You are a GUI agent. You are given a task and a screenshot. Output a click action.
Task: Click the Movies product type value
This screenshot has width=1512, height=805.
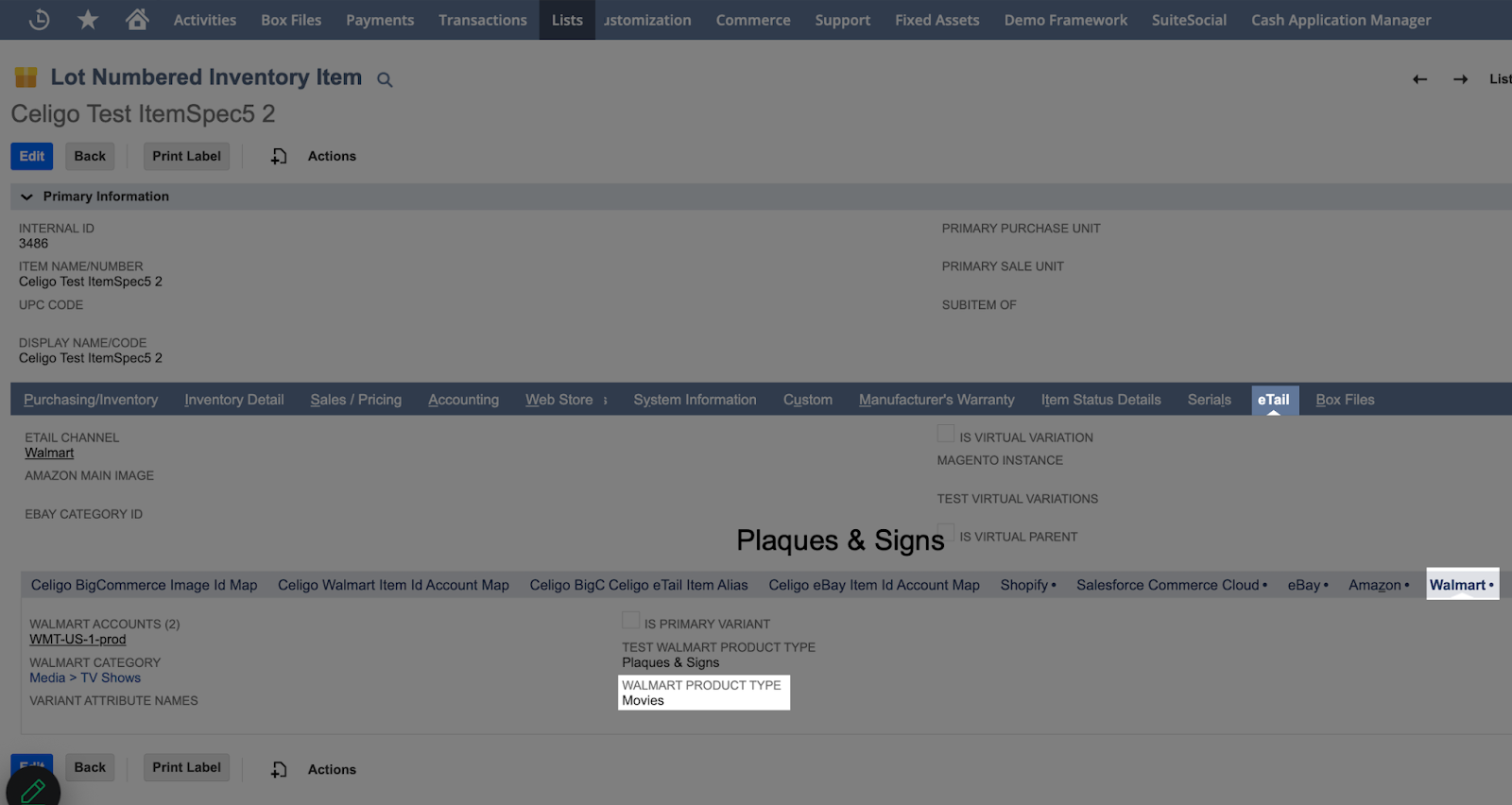tap(643, 700)
